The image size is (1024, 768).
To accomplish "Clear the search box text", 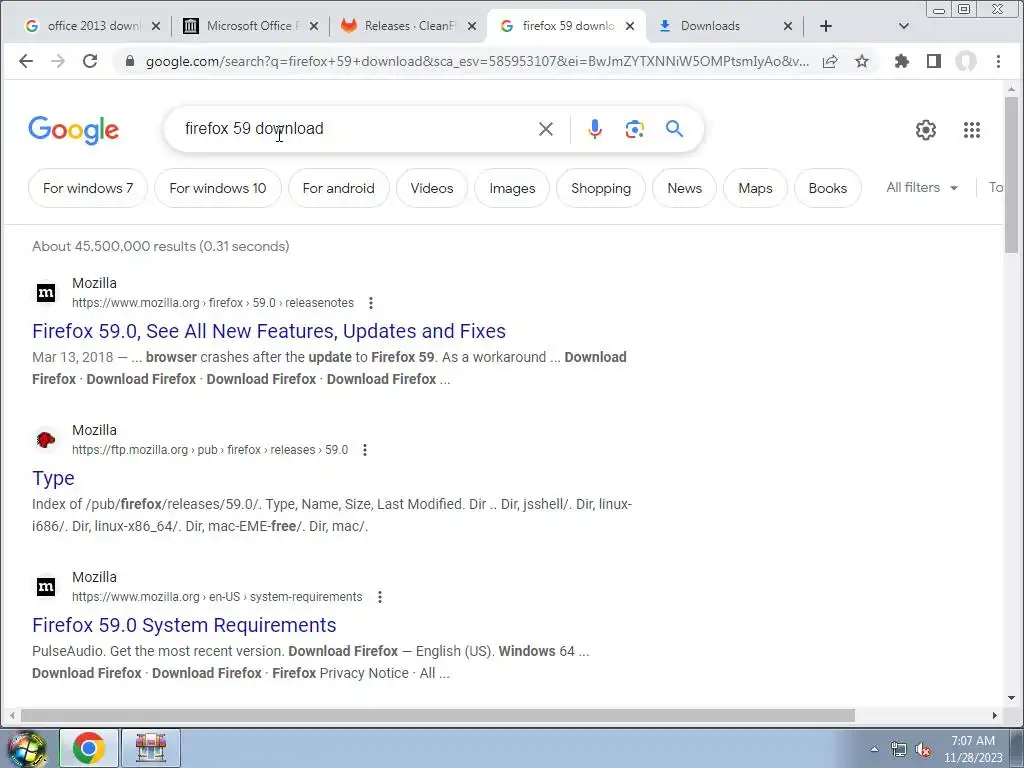I will click(x=546, y=129).
